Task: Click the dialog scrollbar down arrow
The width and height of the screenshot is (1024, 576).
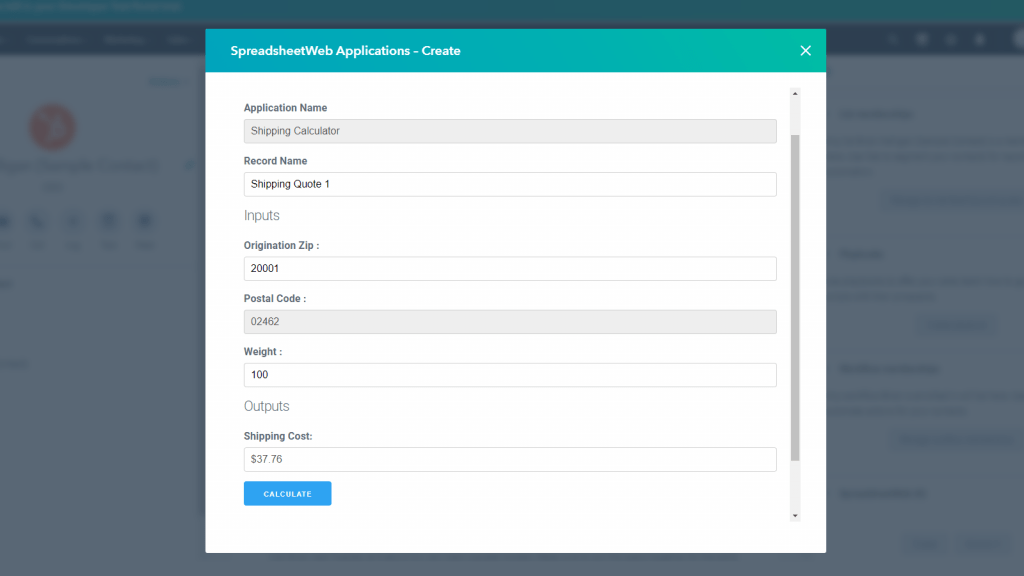Action: tap(795, 515)
